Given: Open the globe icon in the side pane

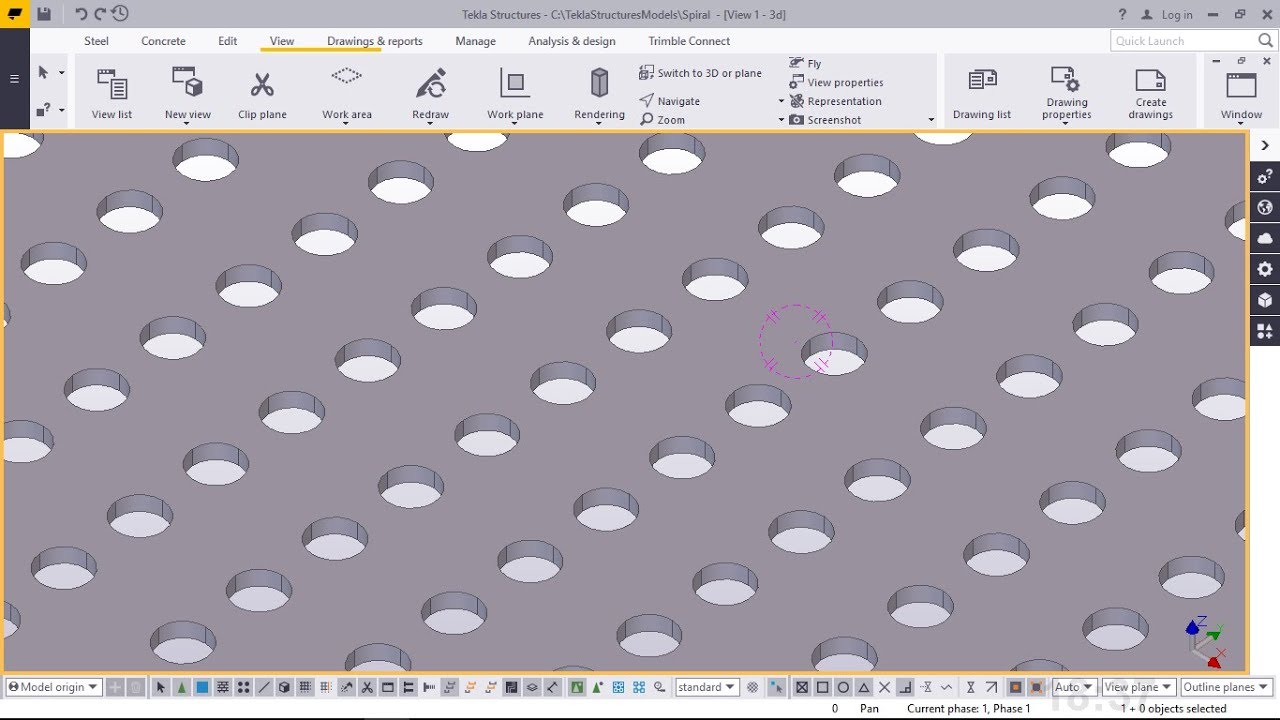Looking at the screenshot, I should click(x=1265, y=208).
